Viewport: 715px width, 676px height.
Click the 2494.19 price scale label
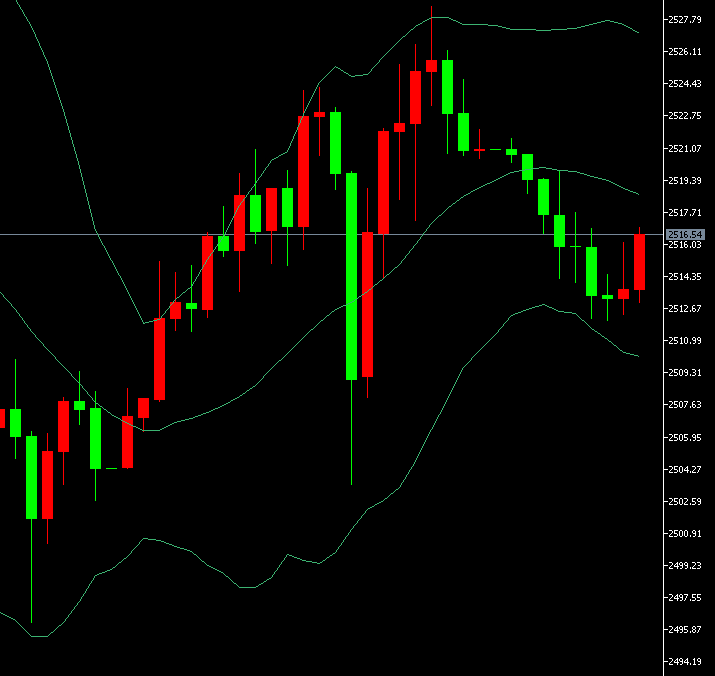coord(685,661)
